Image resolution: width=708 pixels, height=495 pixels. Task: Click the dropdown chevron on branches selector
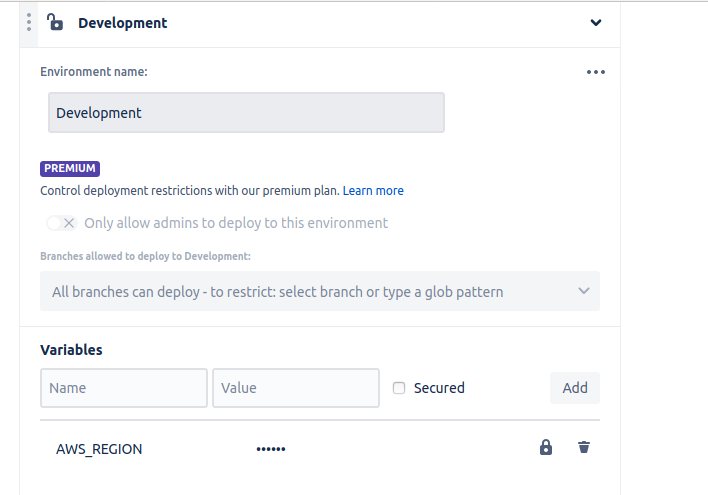coord(584,291)
